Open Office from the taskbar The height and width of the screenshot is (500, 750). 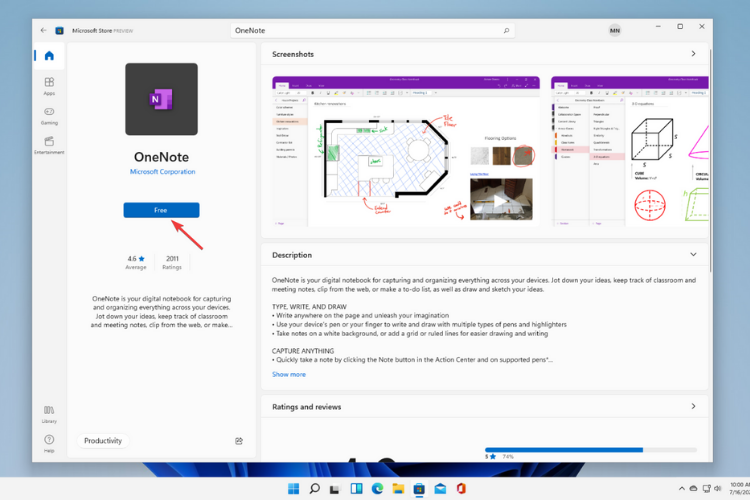pos(461,489)
